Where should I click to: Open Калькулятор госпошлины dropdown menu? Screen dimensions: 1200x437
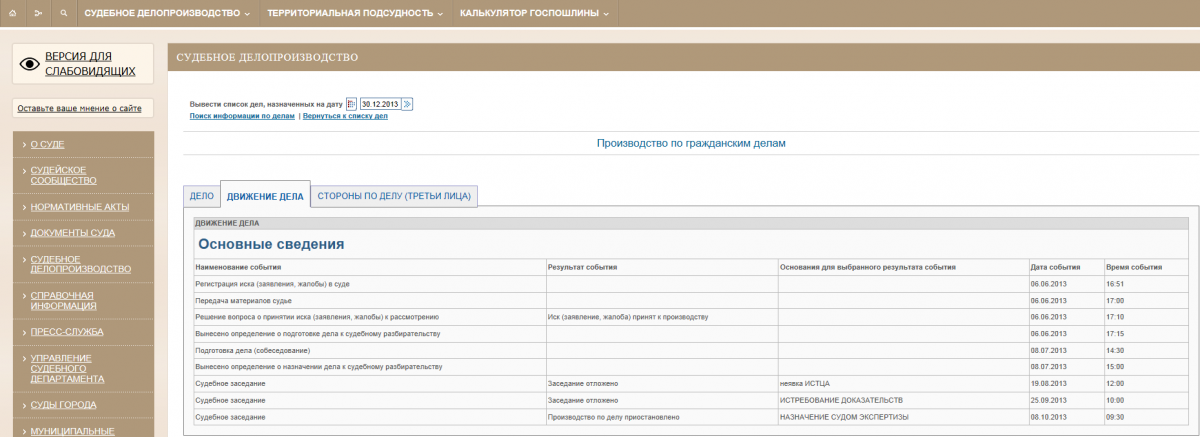pyautogui.click(x=534, y=14)
